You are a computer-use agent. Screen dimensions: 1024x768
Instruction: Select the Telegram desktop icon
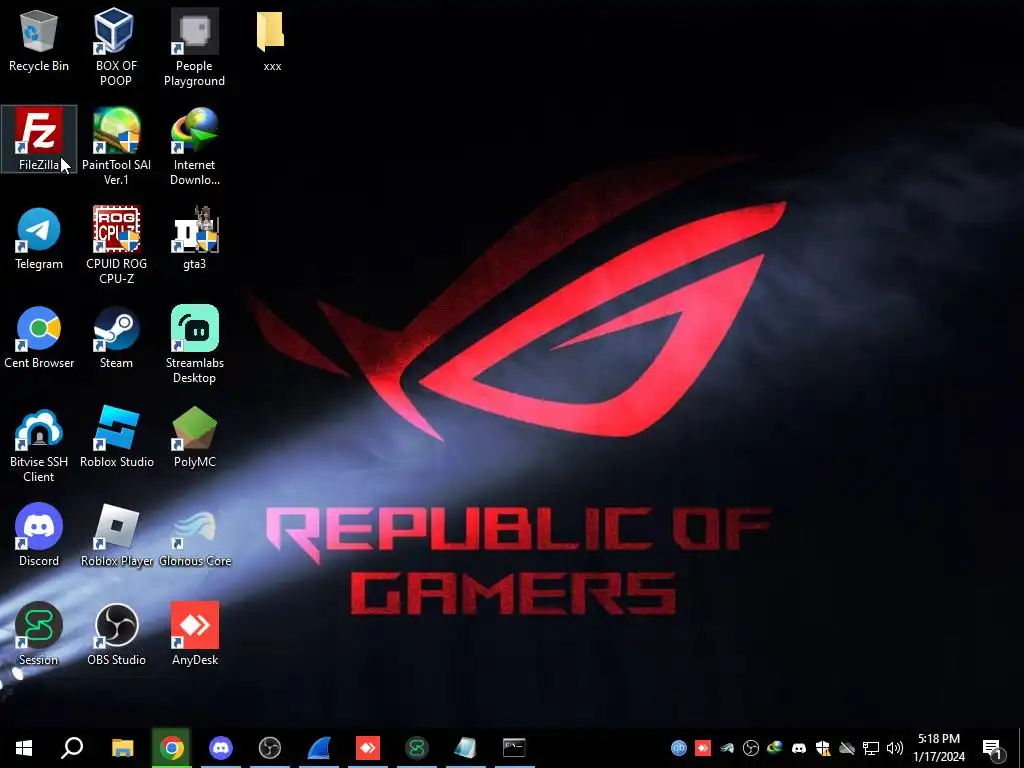coord(39,238)
